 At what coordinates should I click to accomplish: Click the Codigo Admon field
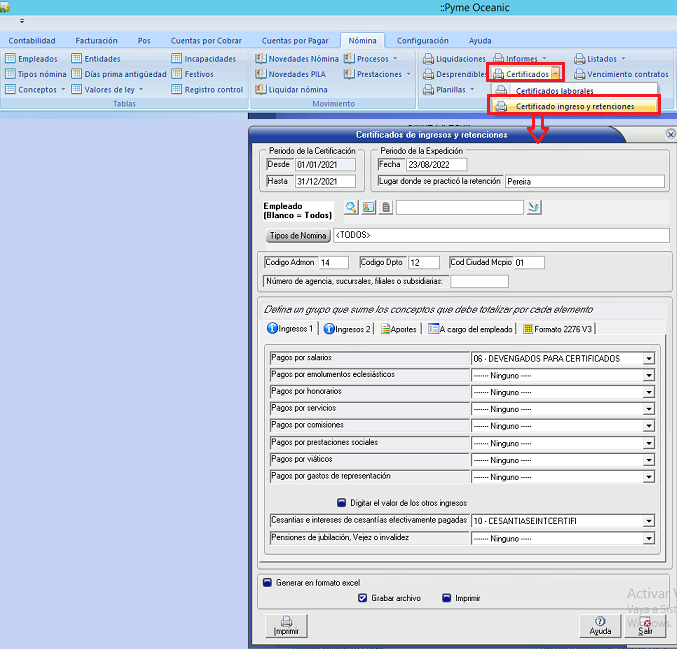333,263
